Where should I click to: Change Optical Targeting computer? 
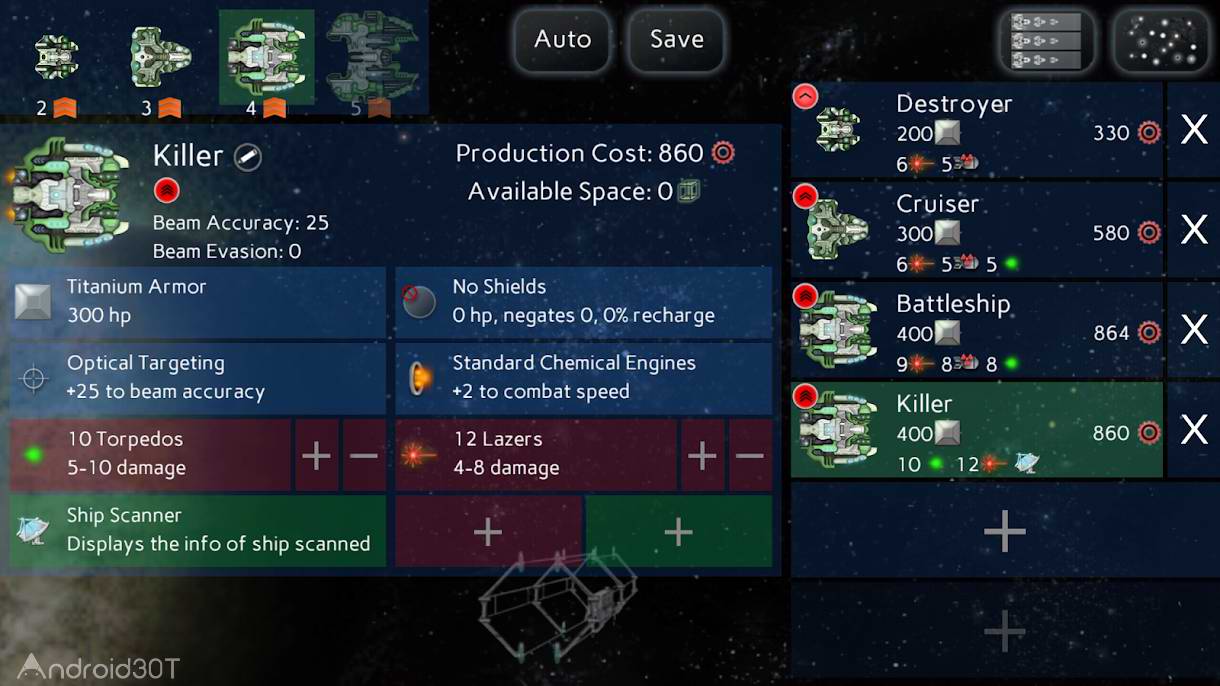tap(198, 378)
